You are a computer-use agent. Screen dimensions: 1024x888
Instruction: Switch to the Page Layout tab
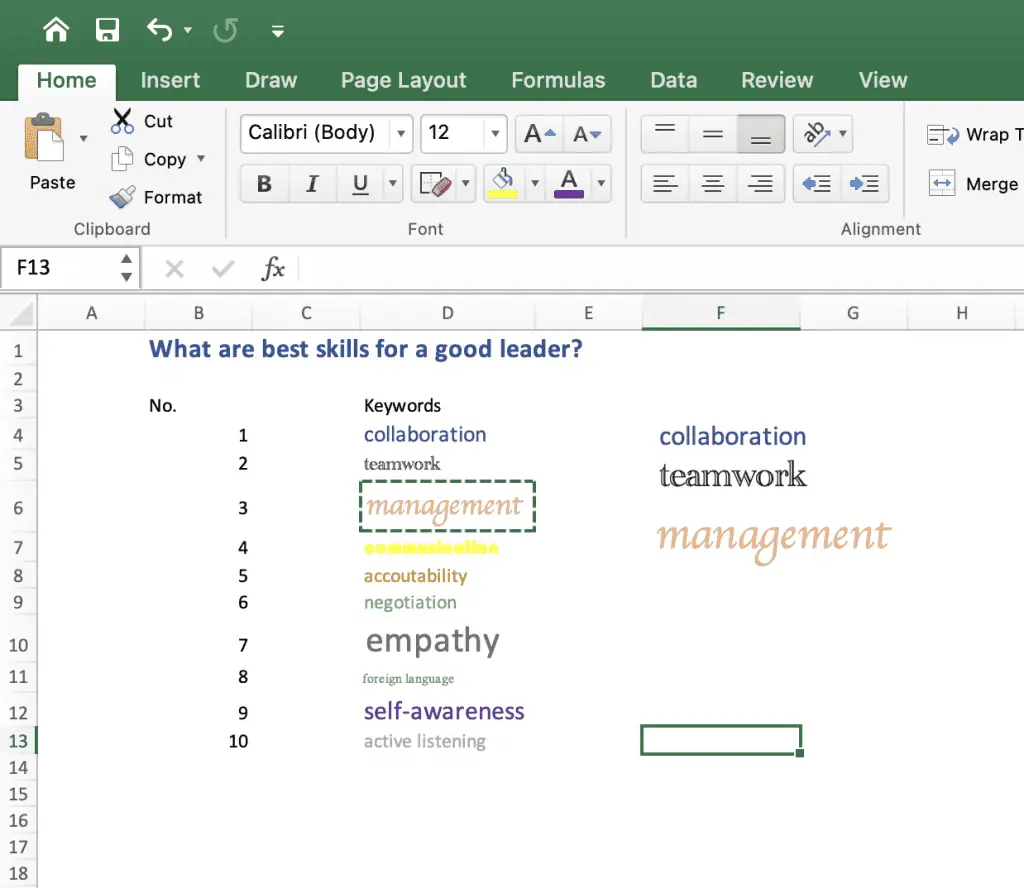pos(404,80)
